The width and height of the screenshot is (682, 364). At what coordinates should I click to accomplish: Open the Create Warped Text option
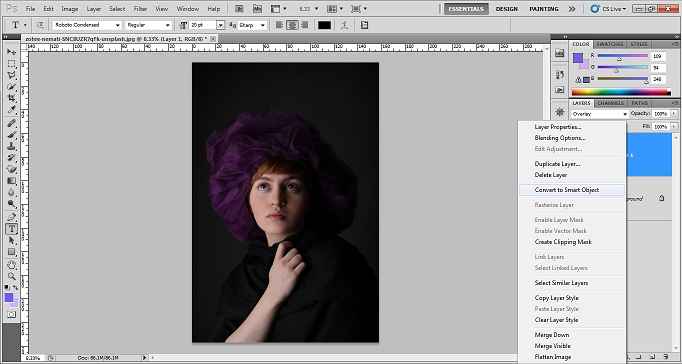344,25
